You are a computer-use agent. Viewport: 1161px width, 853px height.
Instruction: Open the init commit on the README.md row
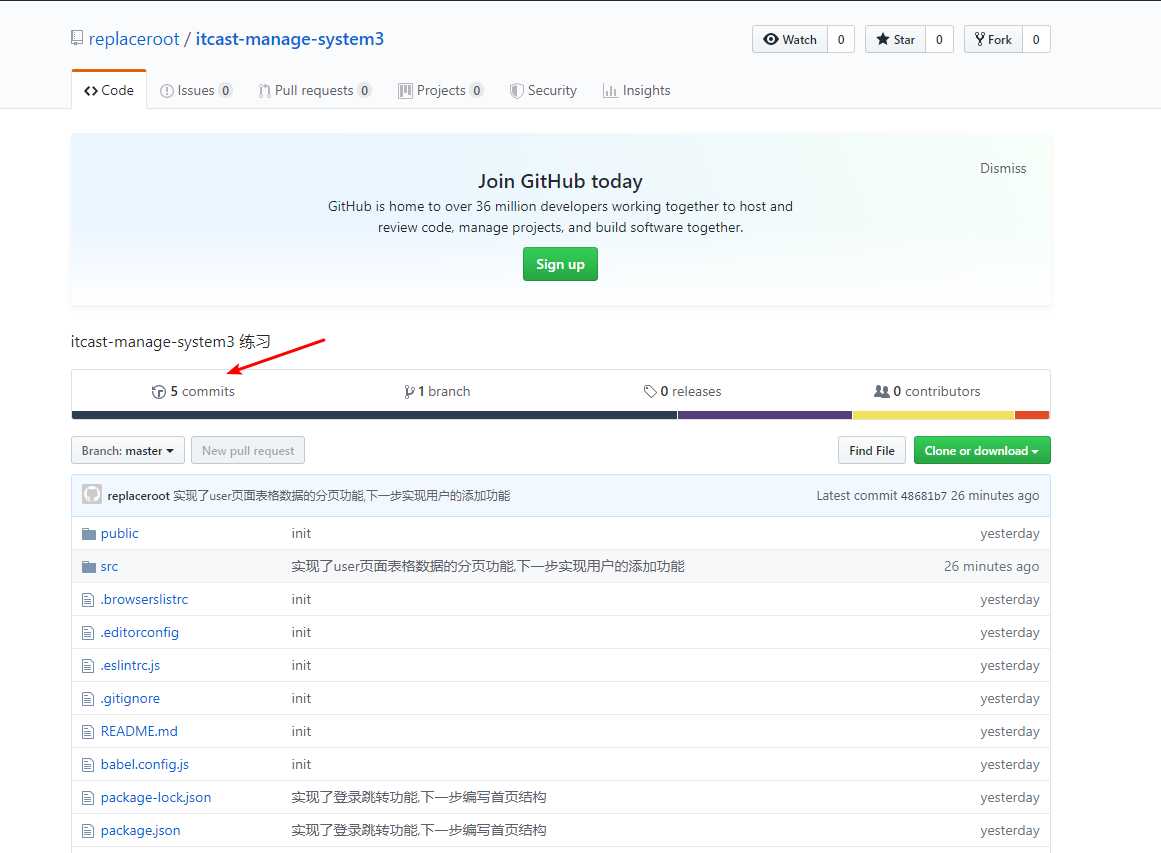(x=301, y=731)
